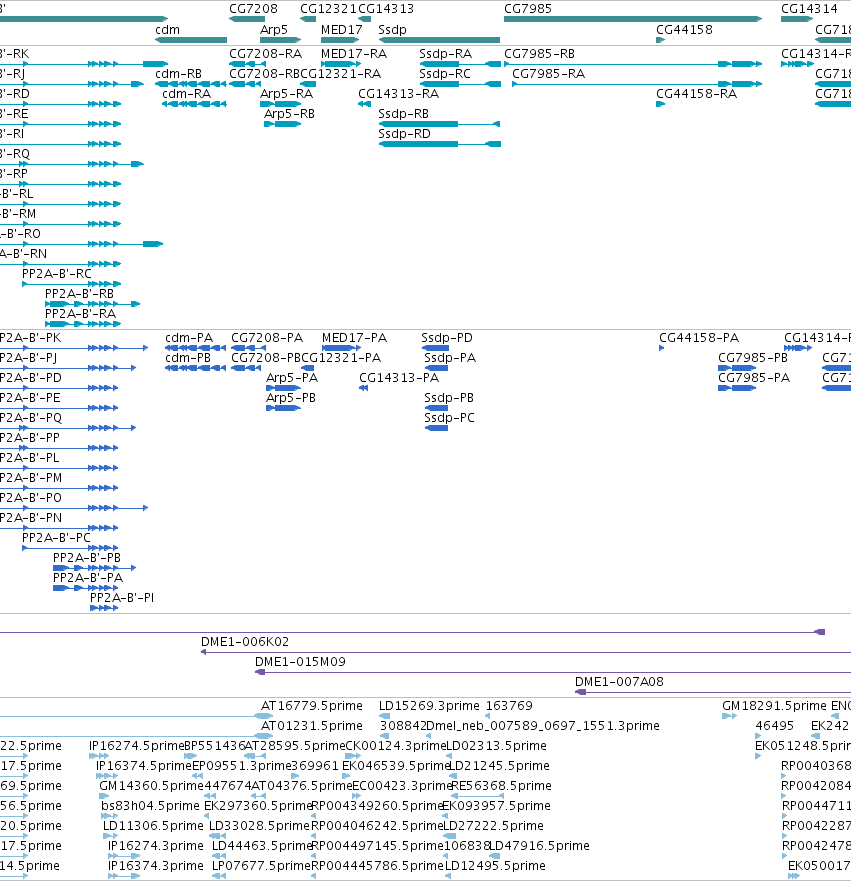
Task: Select the Arp5-PB protein label
Action: pyautogui.click(x=290, y=398)
